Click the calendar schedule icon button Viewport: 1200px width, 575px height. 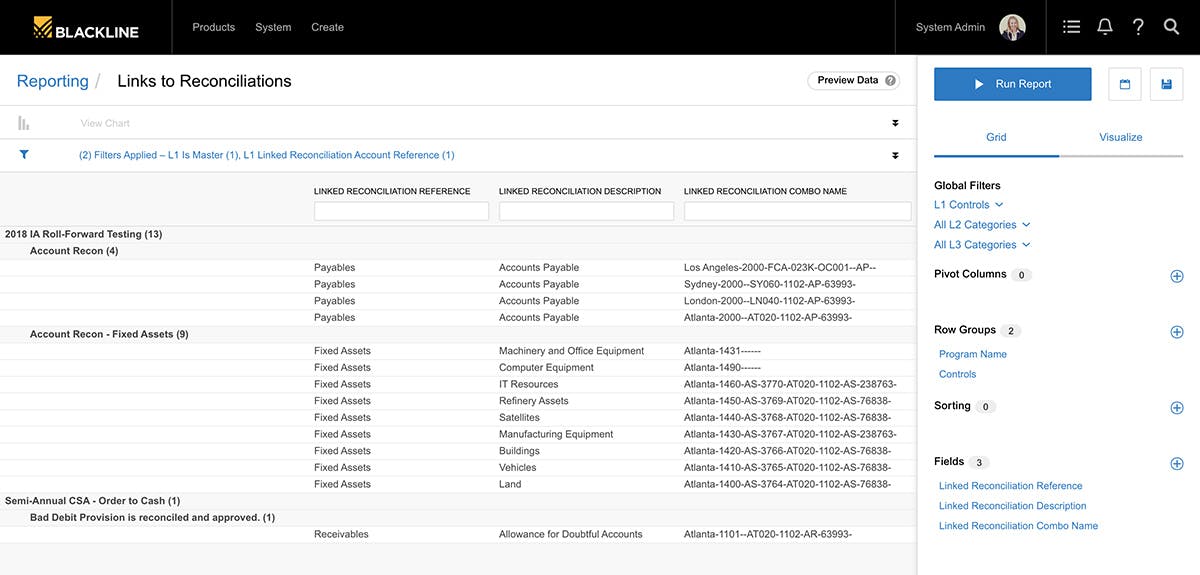pos(1125,84)
